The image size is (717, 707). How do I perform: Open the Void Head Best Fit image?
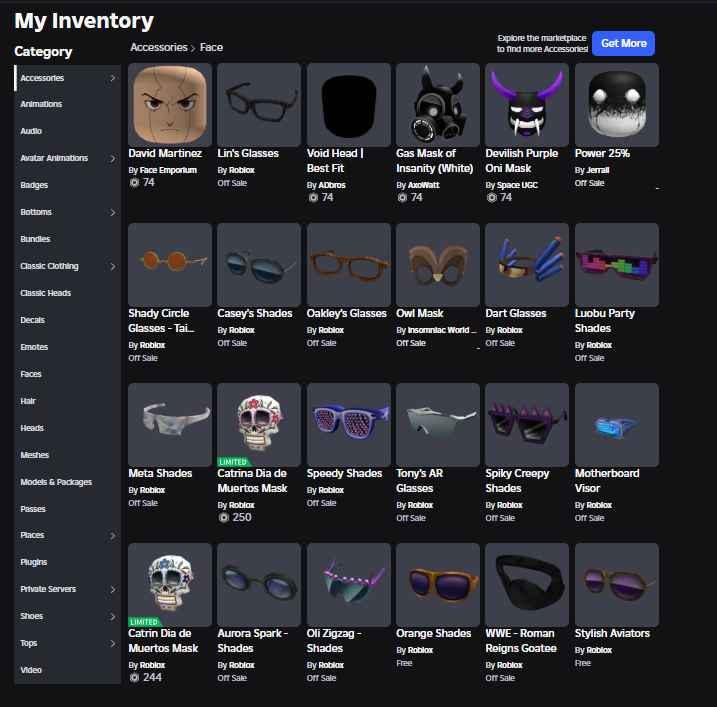click(348, 105)
